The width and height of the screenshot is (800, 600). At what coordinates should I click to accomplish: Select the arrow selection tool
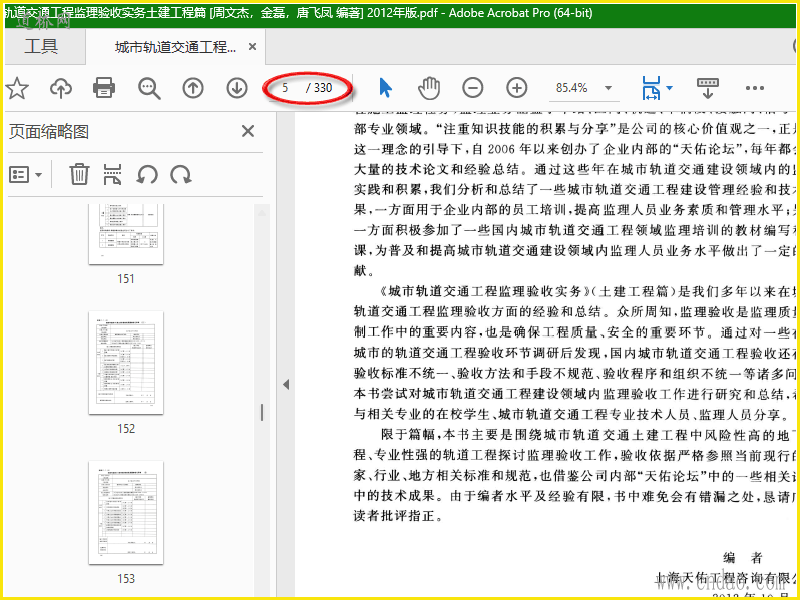386,88
